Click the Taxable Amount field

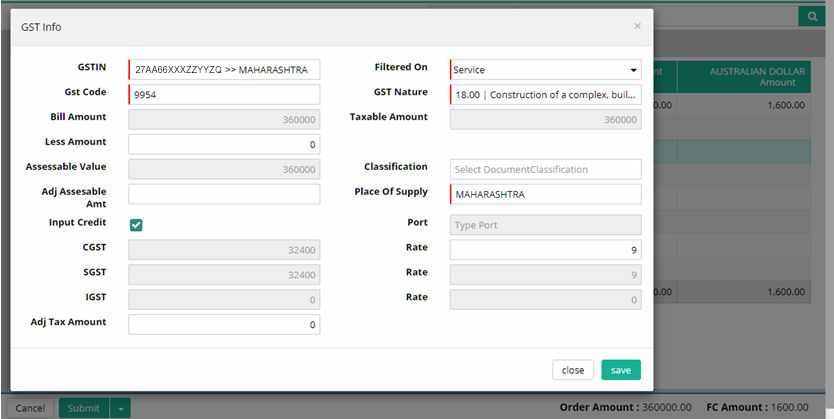pyautogui.click(x=546, y=120)
